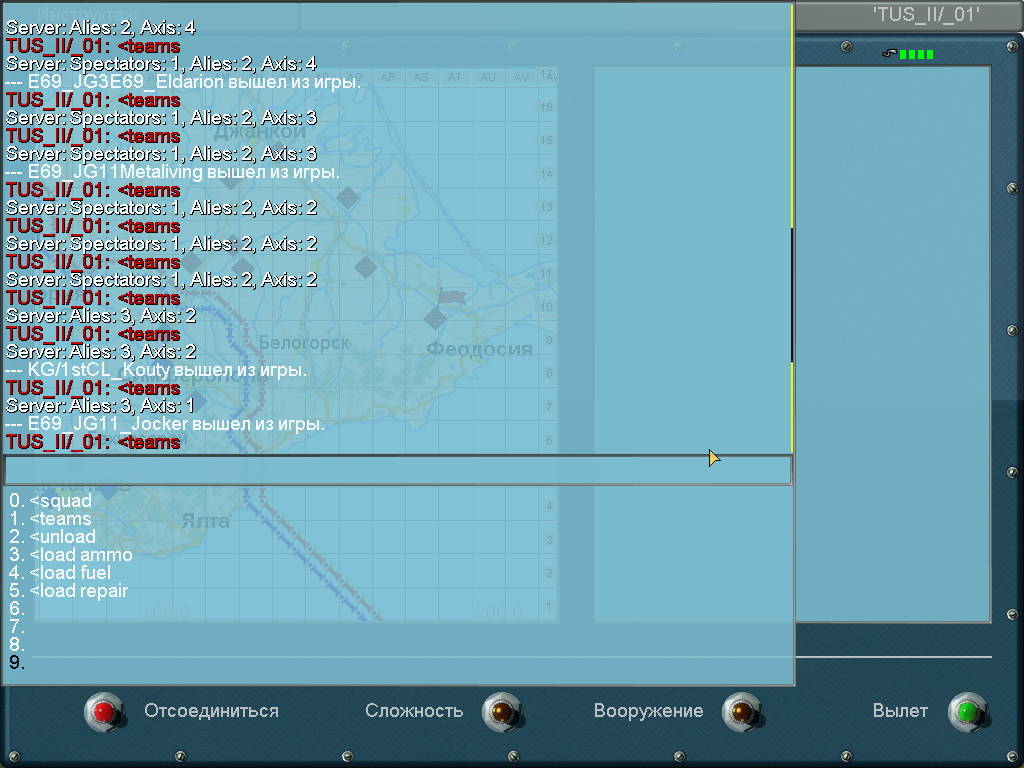Click the Феодосия city label on map
1024x768 pixels.
[479, 349]
